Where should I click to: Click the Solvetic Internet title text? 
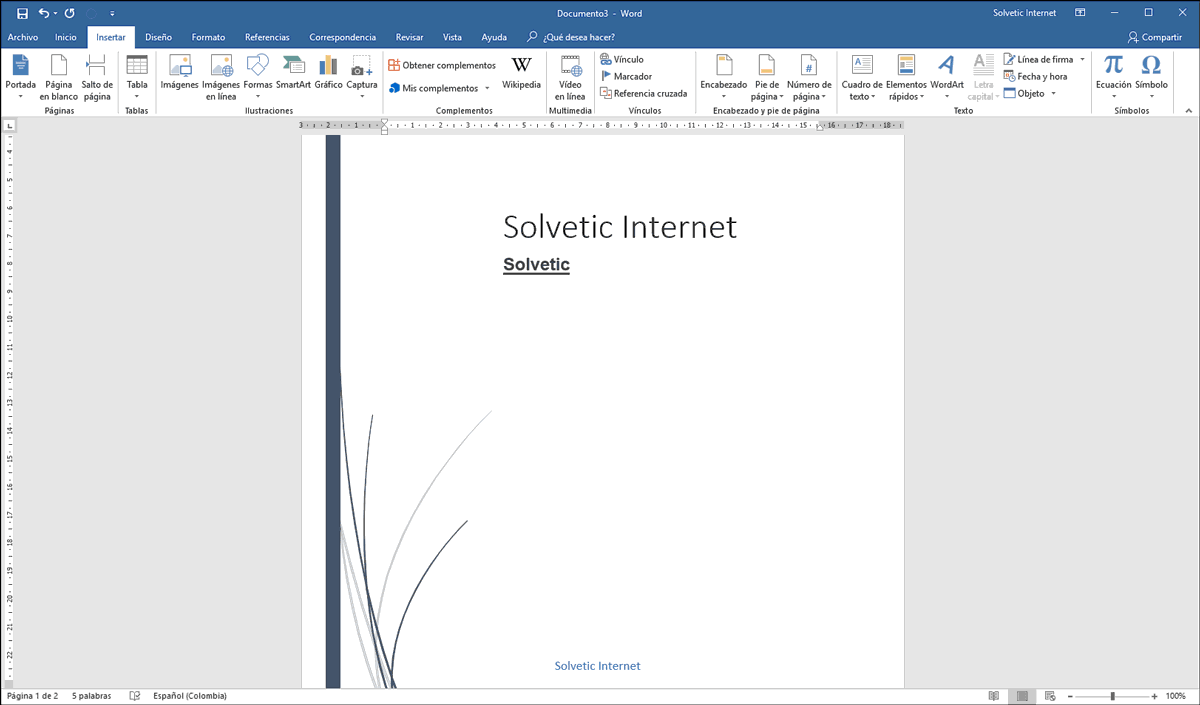620,227
